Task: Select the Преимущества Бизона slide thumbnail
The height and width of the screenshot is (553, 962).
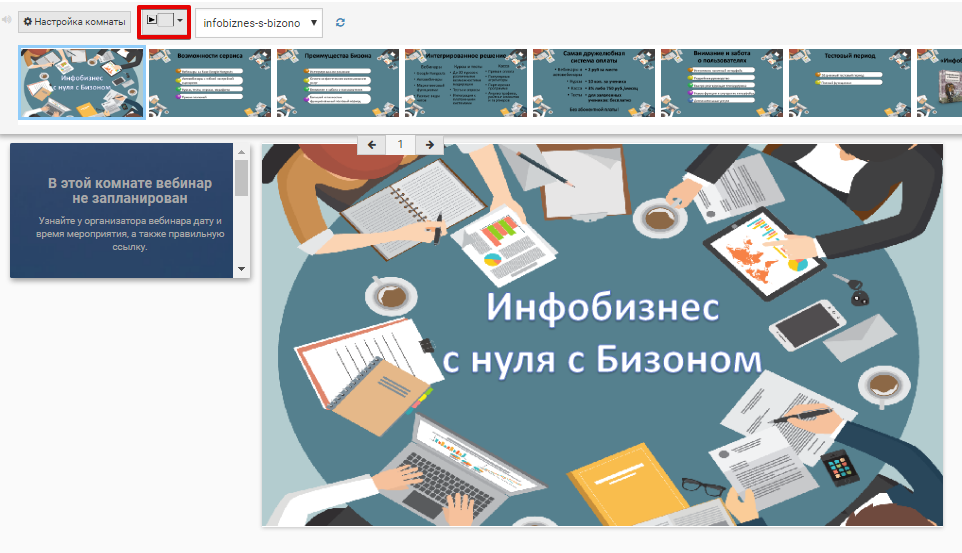Action: point(338,82)
